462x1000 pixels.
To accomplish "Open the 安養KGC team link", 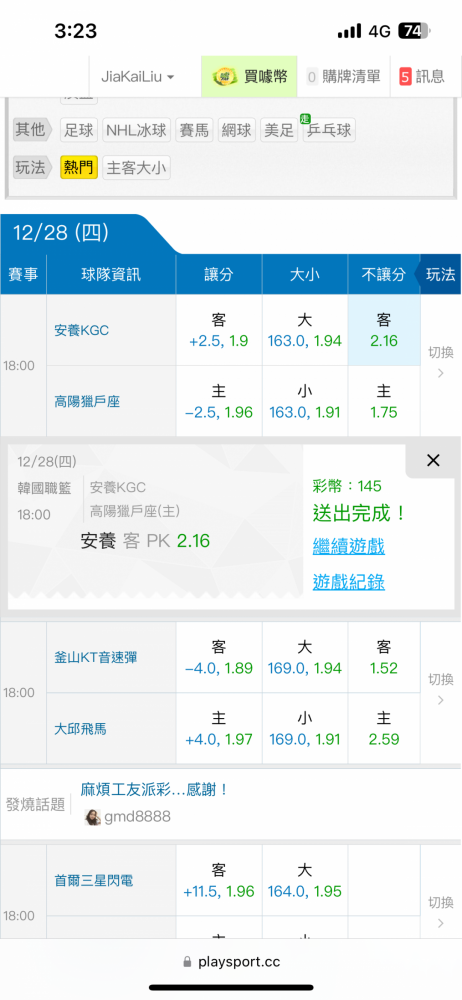I will [82, 330].
